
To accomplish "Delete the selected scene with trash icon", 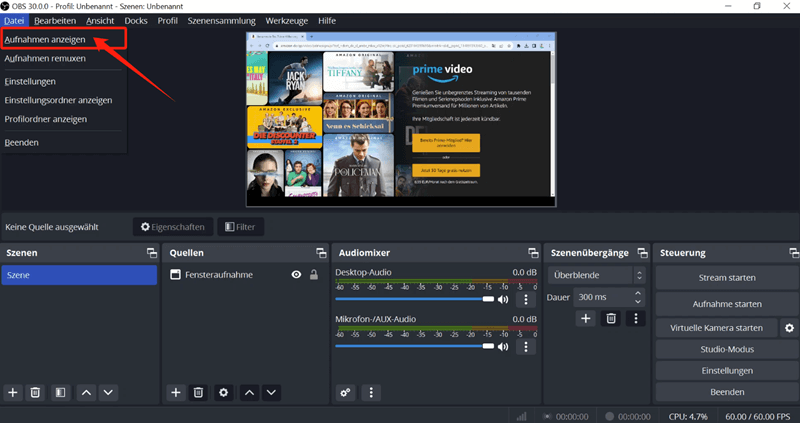I will point(35,392).
